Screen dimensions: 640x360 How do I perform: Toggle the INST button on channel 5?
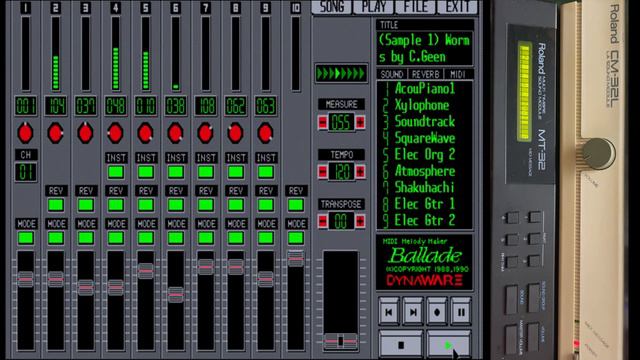click(x=146, y=172)
